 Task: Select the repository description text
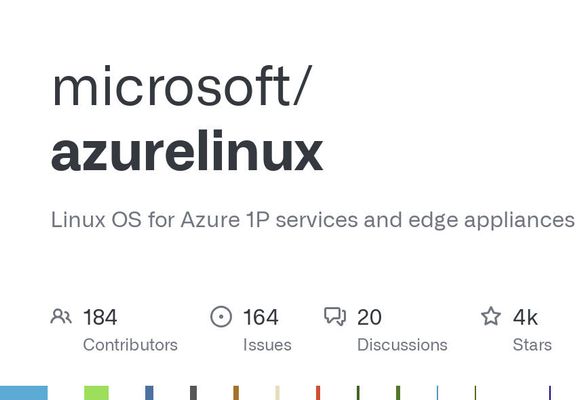(x=313, y=220)
